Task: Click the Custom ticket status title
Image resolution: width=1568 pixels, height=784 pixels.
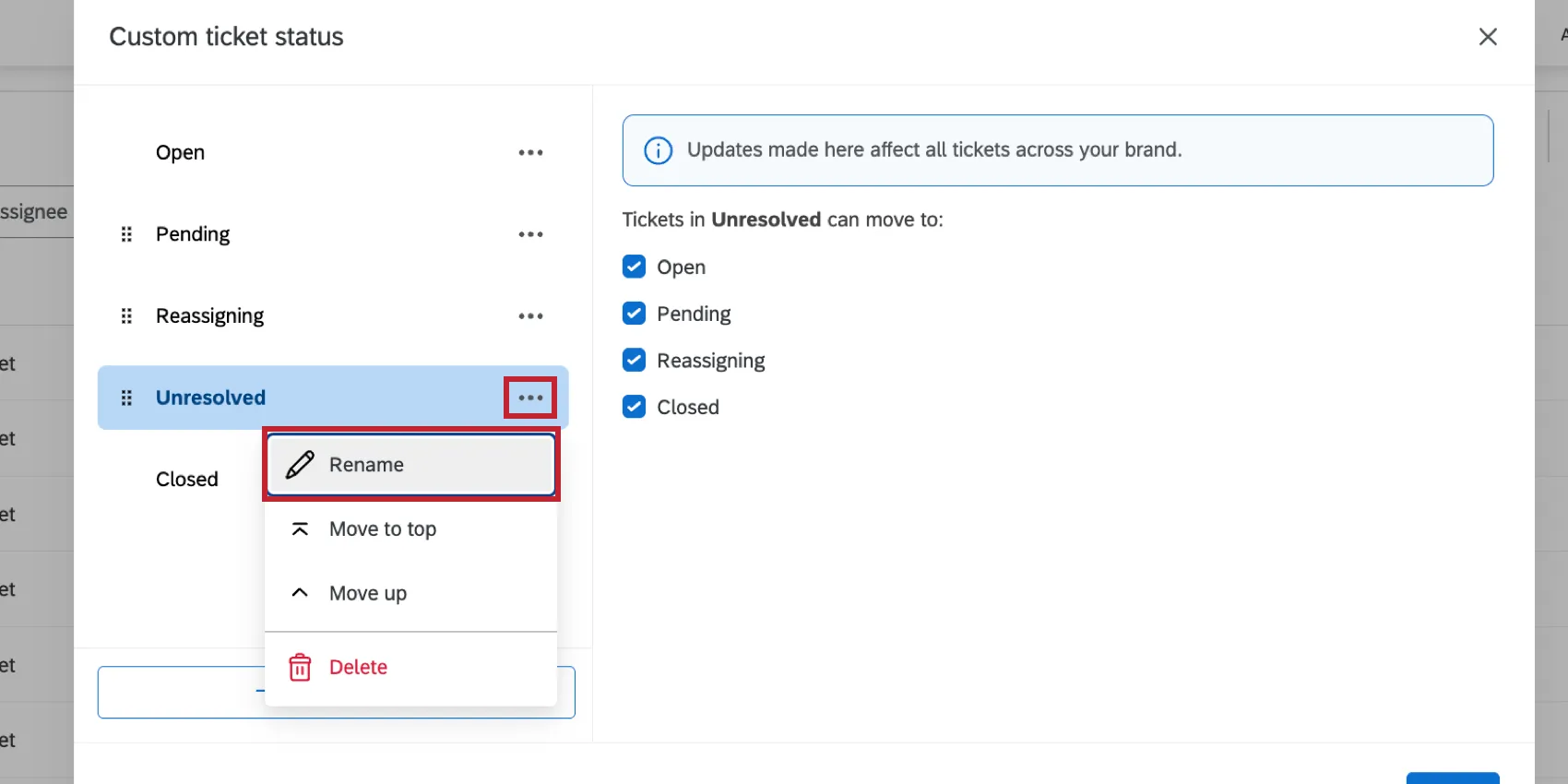Action: (x=226, y=37)
